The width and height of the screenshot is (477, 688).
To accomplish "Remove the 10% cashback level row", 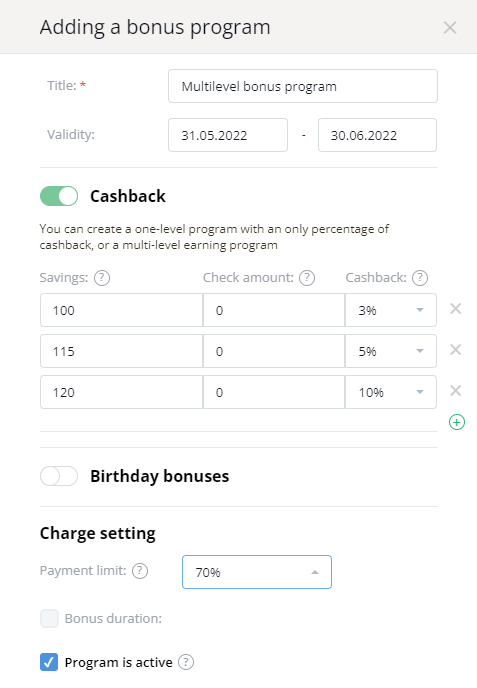I will 455,391.
